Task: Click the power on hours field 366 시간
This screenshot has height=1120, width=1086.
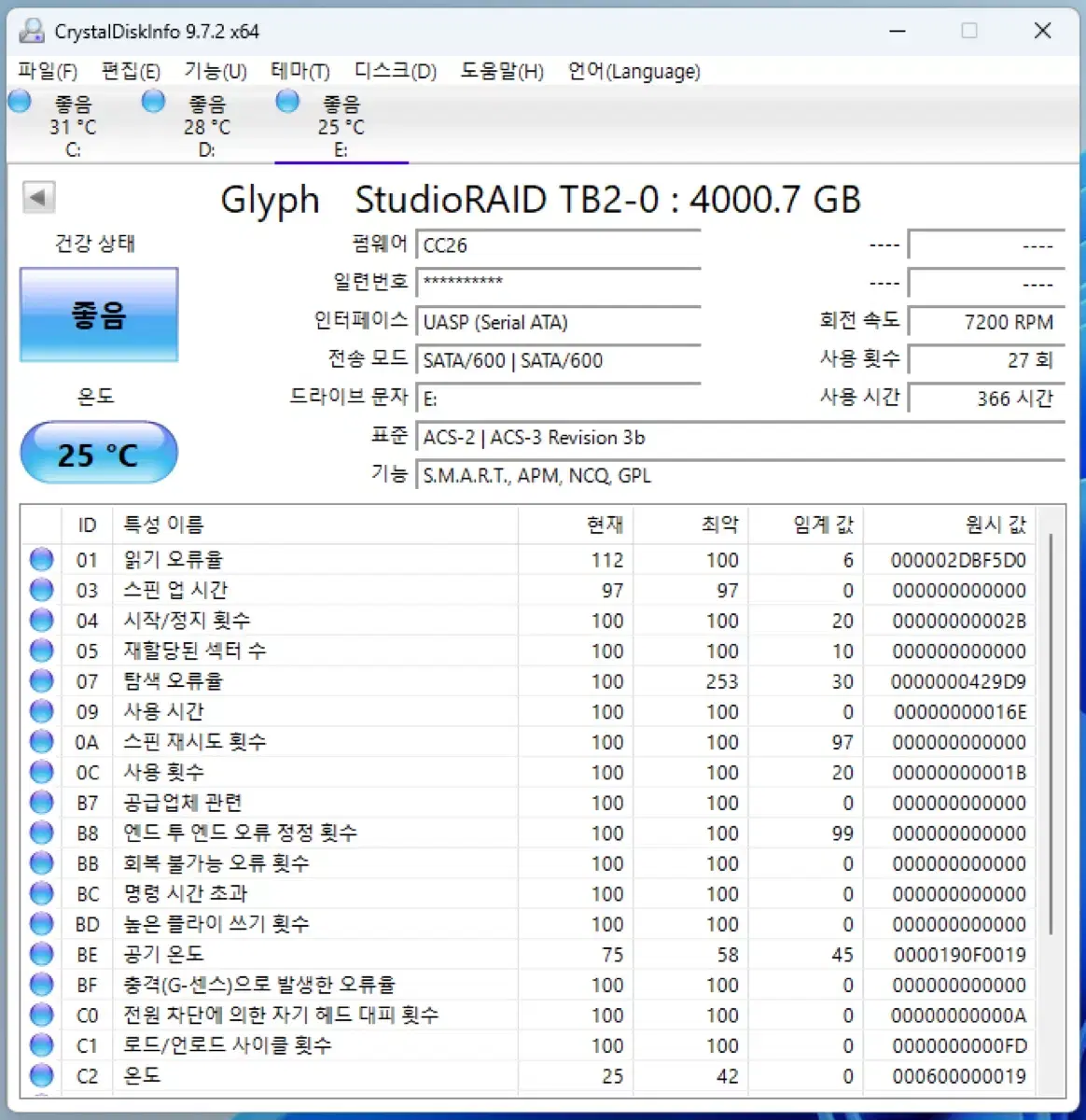Action: click(x=986, y=399)
